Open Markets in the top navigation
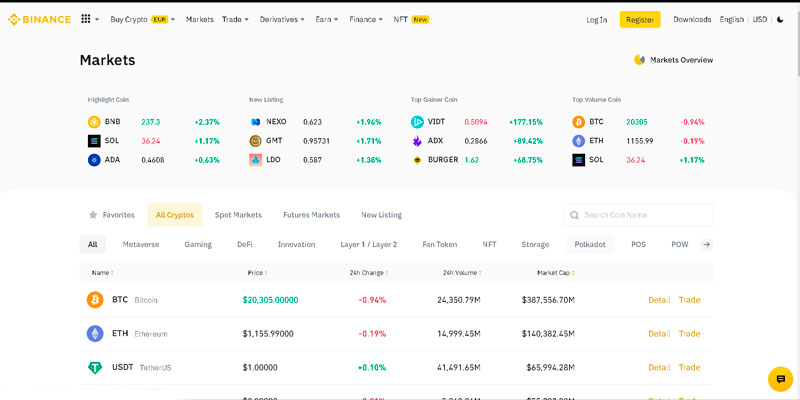The width and height of the screenshot is (800, 400). tap(199, 19)
